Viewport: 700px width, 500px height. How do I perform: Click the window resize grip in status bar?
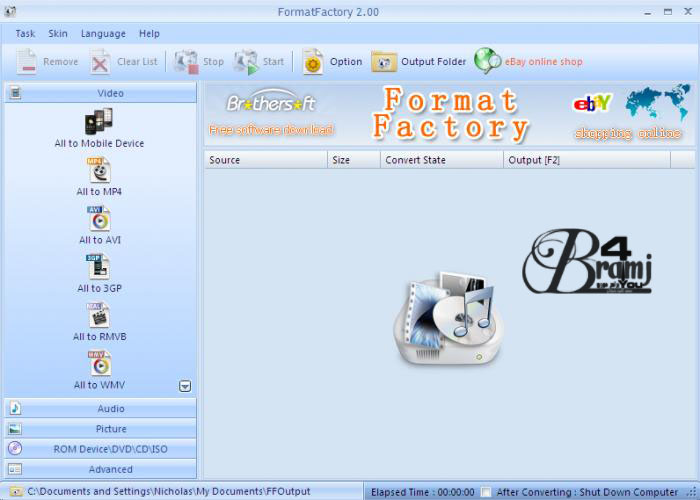[x=692, y=492]
